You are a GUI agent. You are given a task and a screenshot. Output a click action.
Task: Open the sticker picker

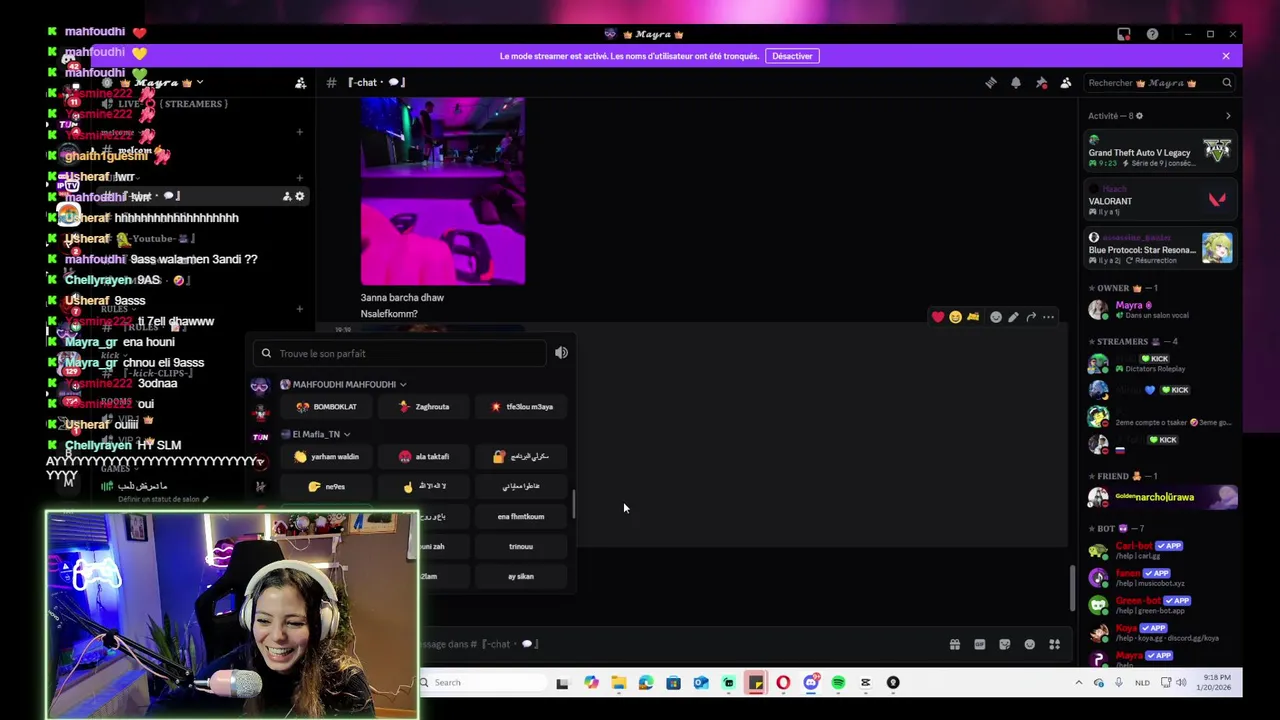click(x=1005, y=645)
